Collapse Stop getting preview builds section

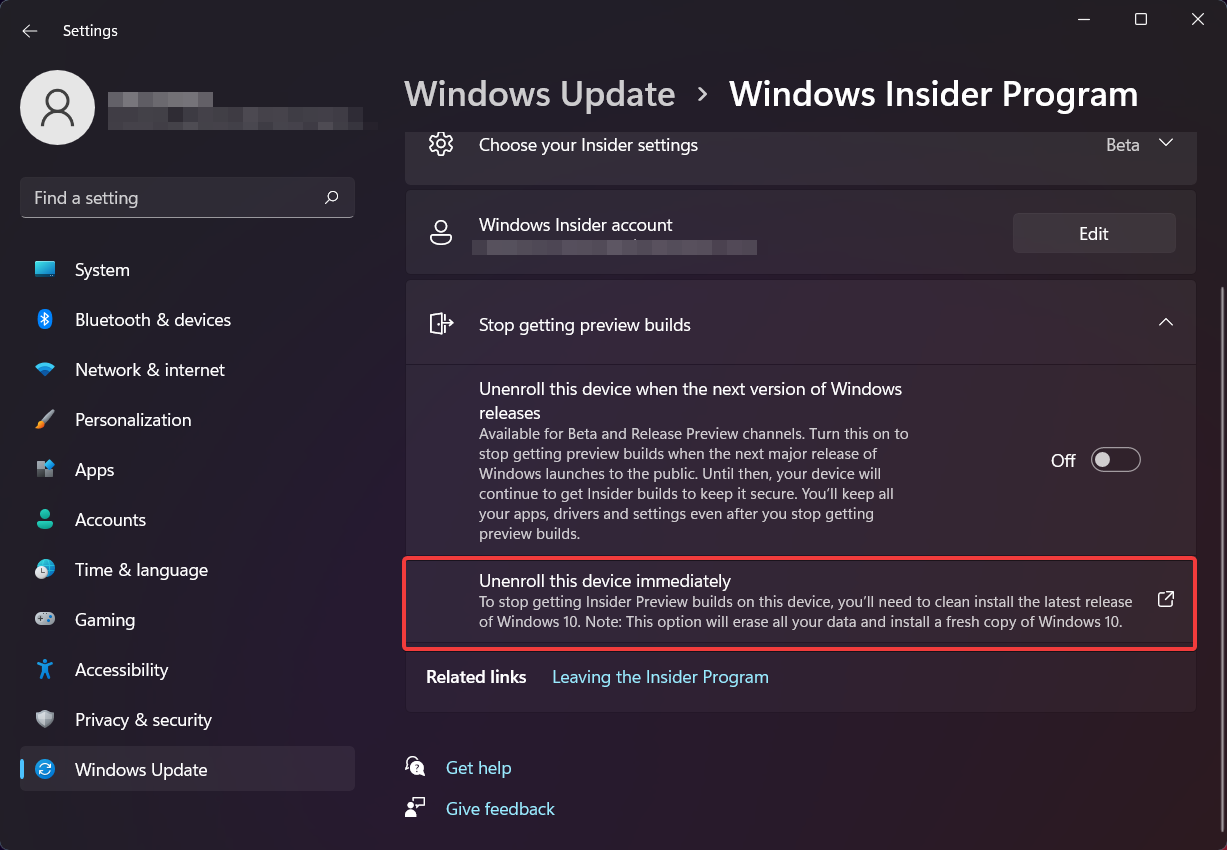[1165, 322]
